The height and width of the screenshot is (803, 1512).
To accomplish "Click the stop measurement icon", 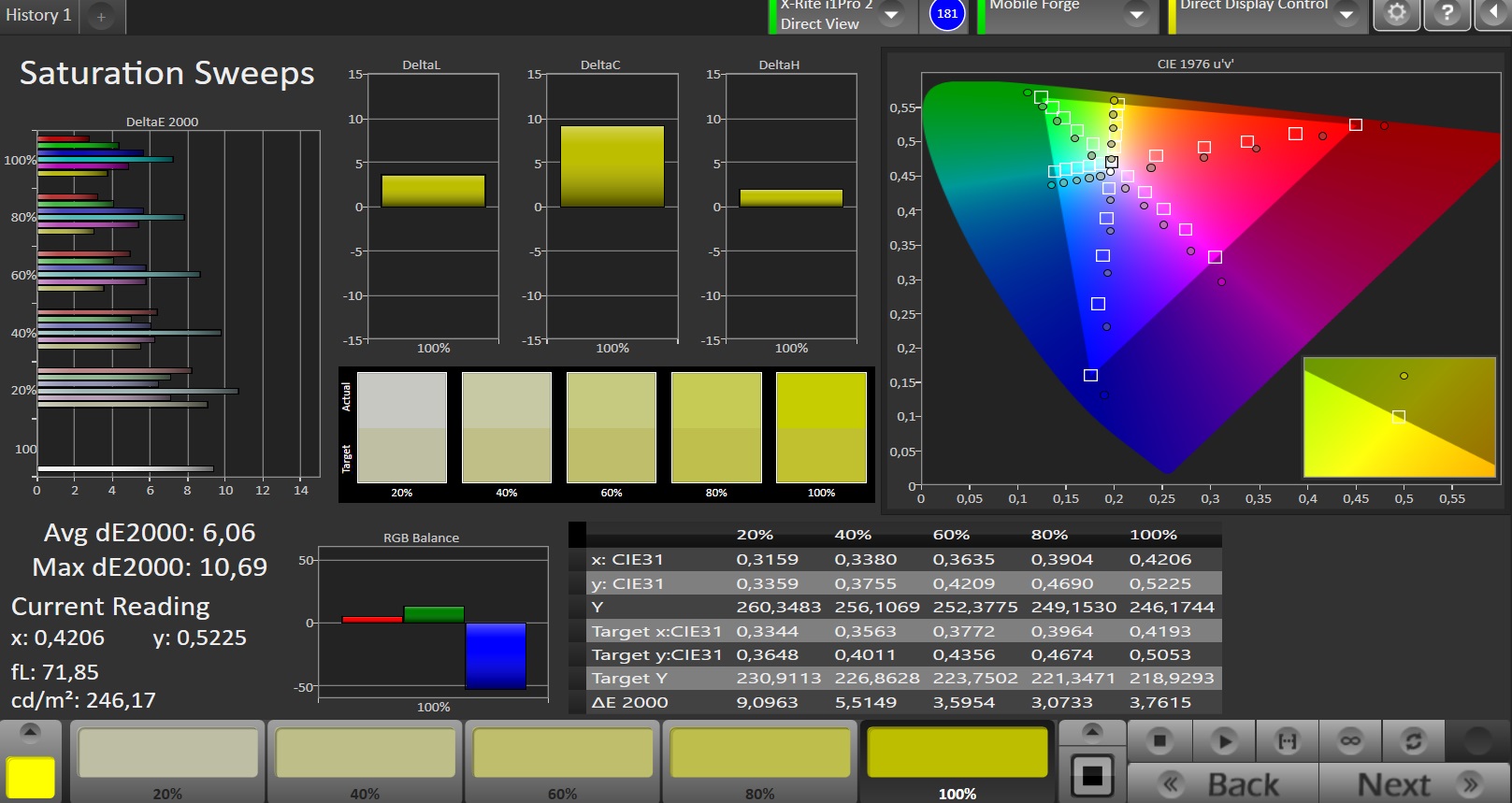I will (1159, 741).
